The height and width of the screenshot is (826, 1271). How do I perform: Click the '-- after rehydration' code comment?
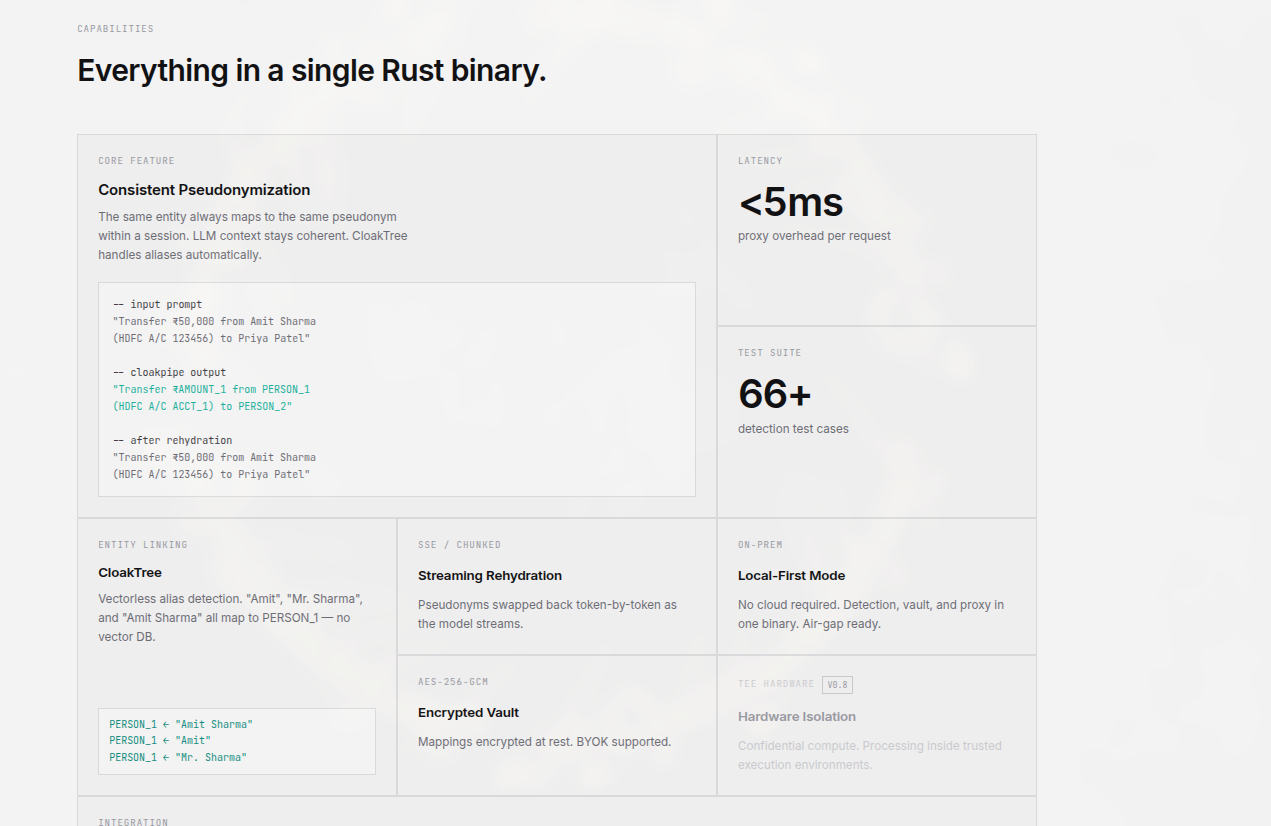click(172, 441)
